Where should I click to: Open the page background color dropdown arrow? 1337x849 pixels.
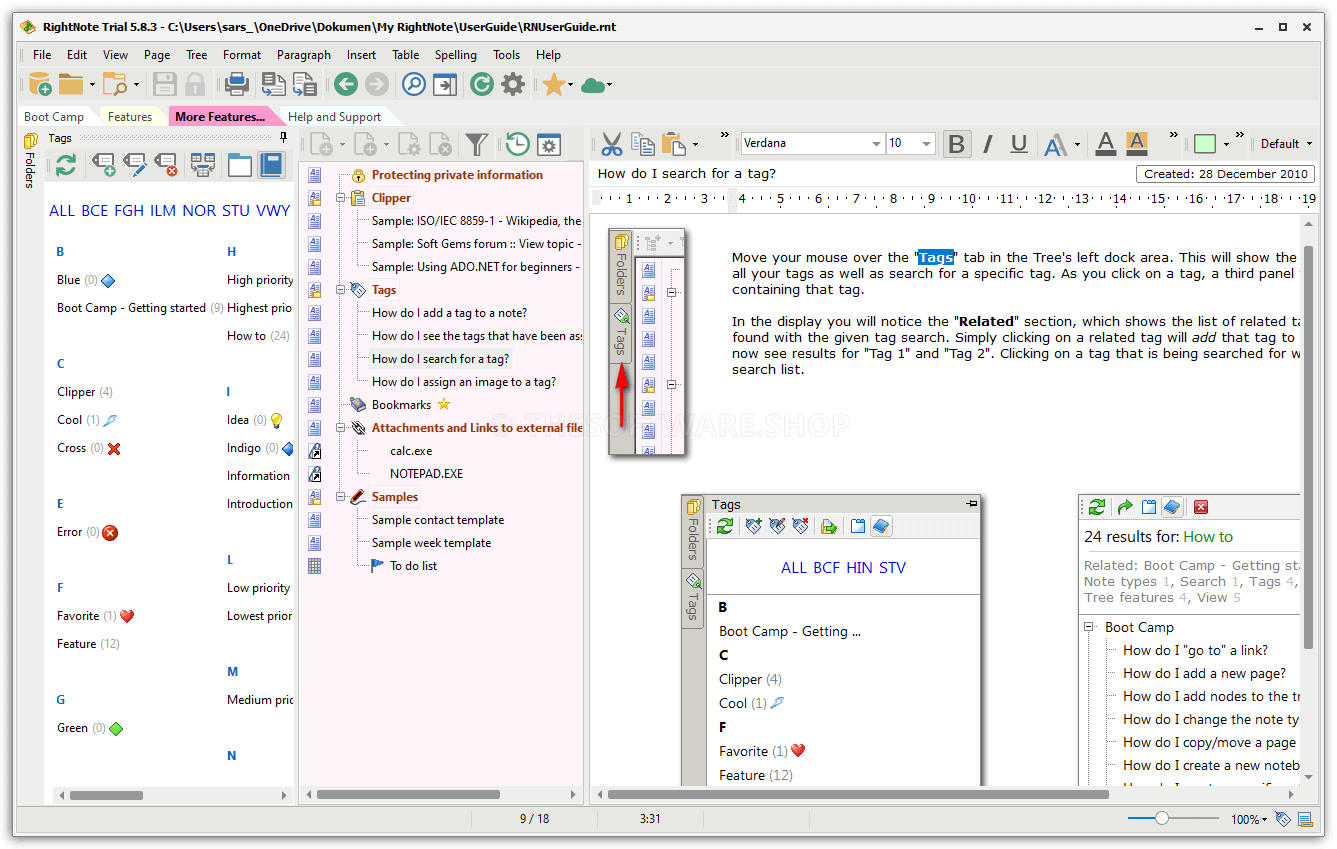[1226, 145]
